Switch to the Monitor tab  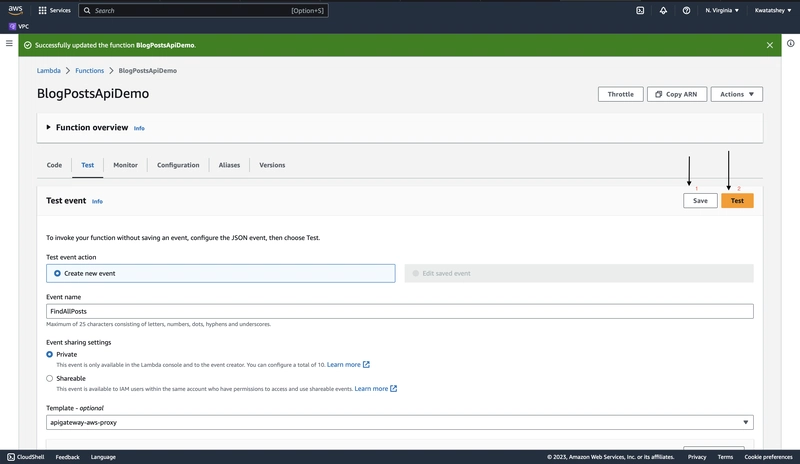click(125, 165)
